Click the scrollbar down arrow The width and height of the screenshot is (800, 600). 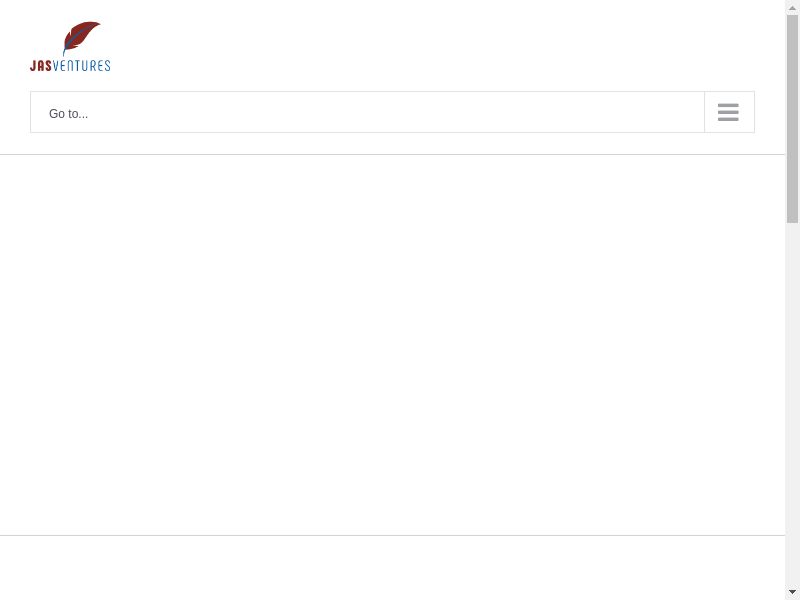[792, 592]
